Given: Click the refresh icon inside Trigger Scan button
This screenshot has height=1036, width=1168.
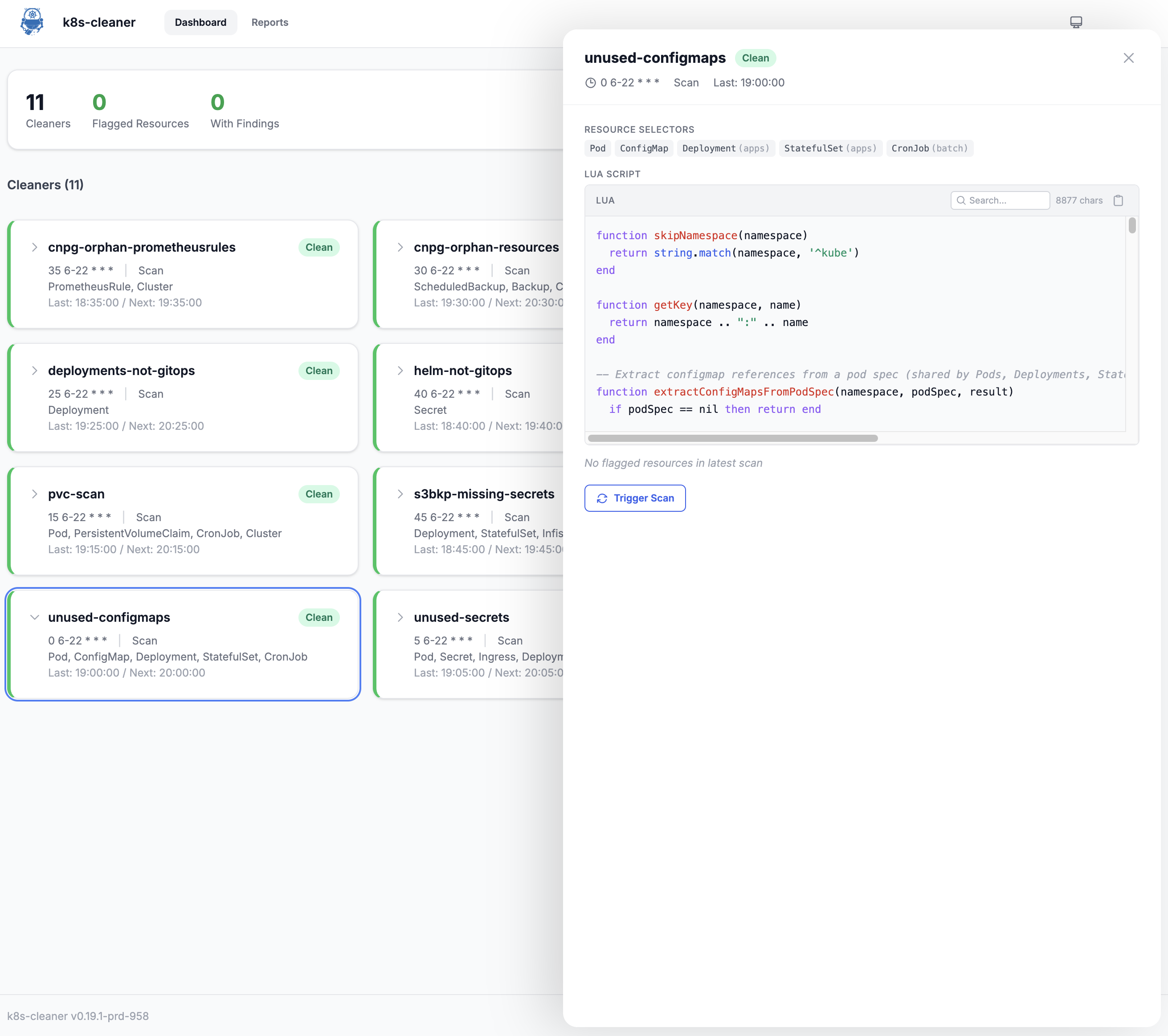Looking at the screenshot, I should click(602, 498).
